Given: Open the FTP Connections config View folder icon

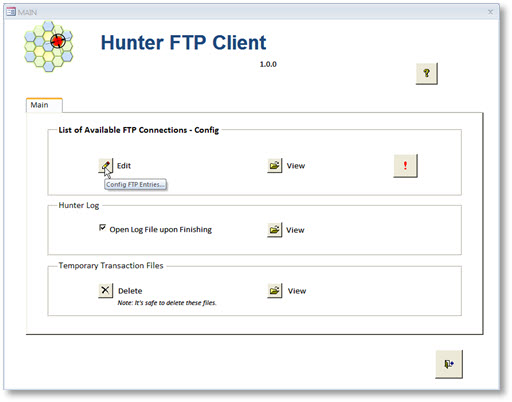Looking at the screenshot, I should [275, 166].
